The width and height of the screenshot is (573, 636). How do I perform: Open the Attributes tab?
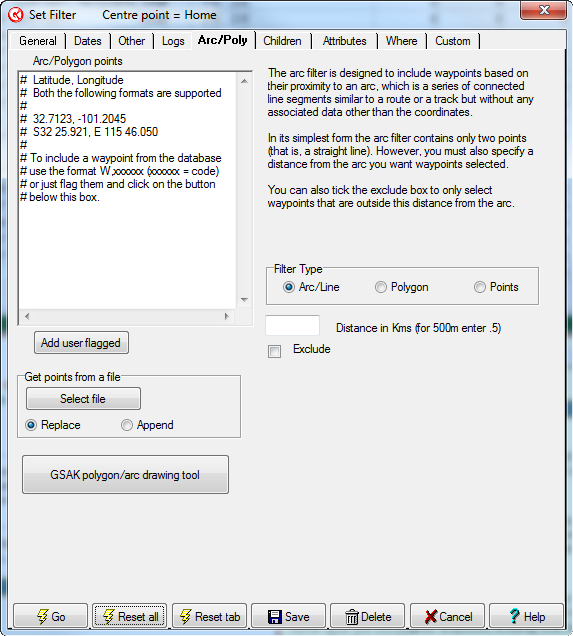(344, 41)
